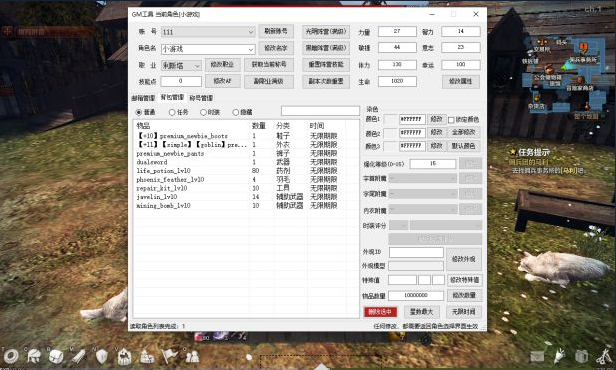Open the 字首附魔 dropdown
Image resolution: width=616 pixels, height=370 pixels.
424,178
